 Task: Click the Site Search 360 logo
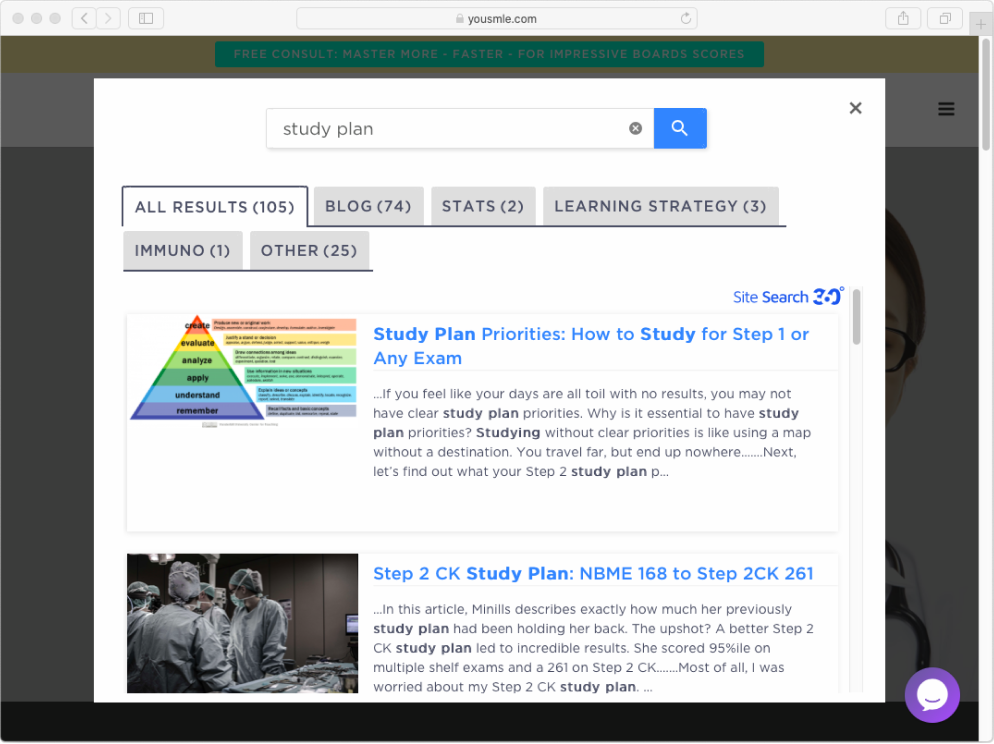[x=787, y=296]
